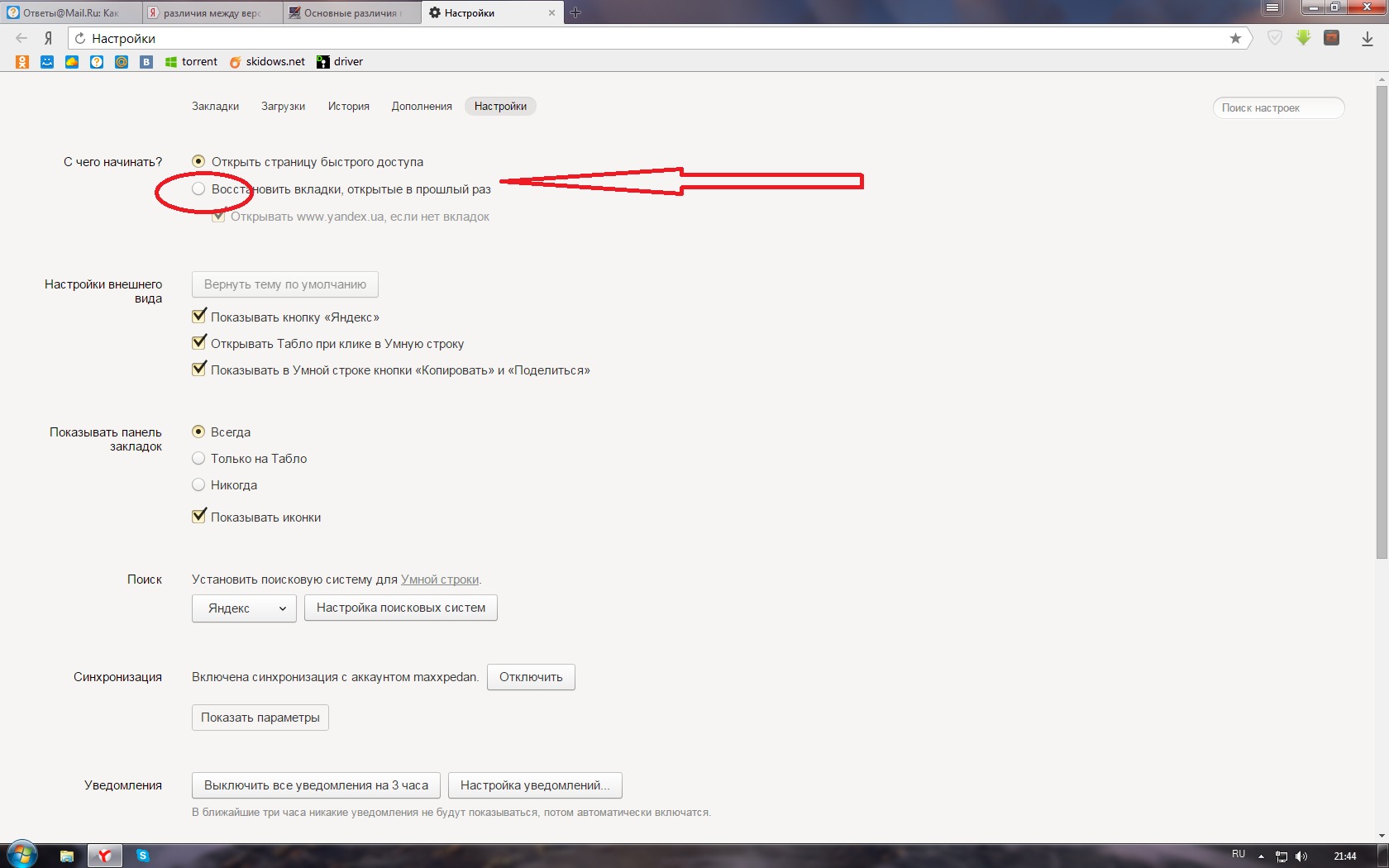The height and width of the screenshot is (868, 1389).
Task: Open Skype from the taskbar
Action: click(142, 856)
